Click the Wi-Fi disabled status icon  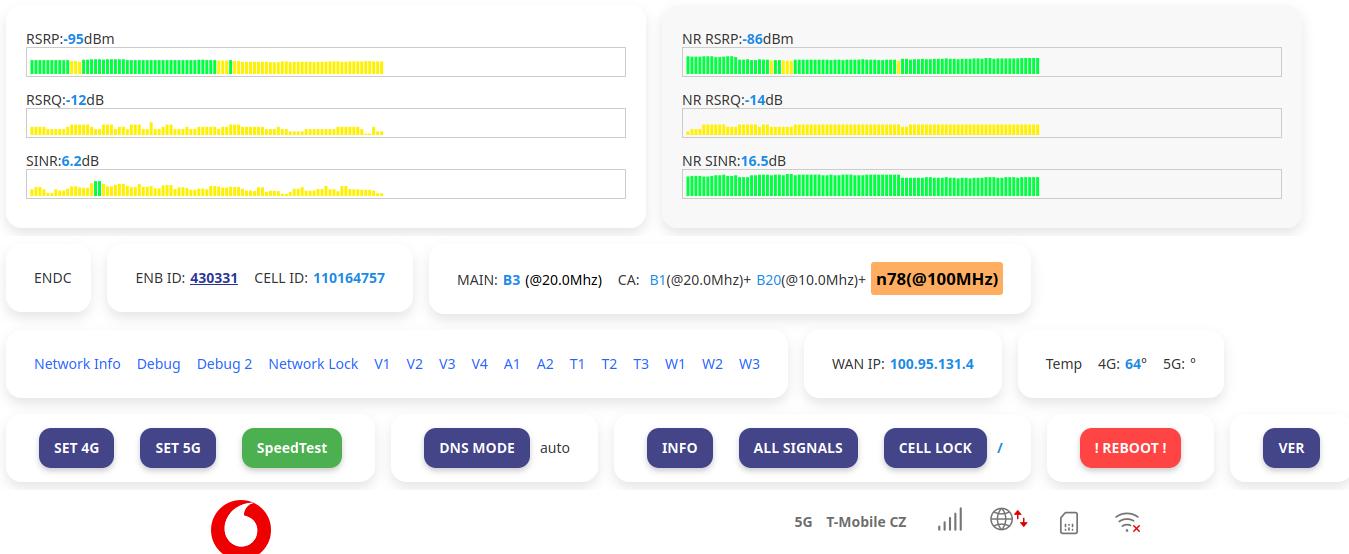coord(1128,522)
